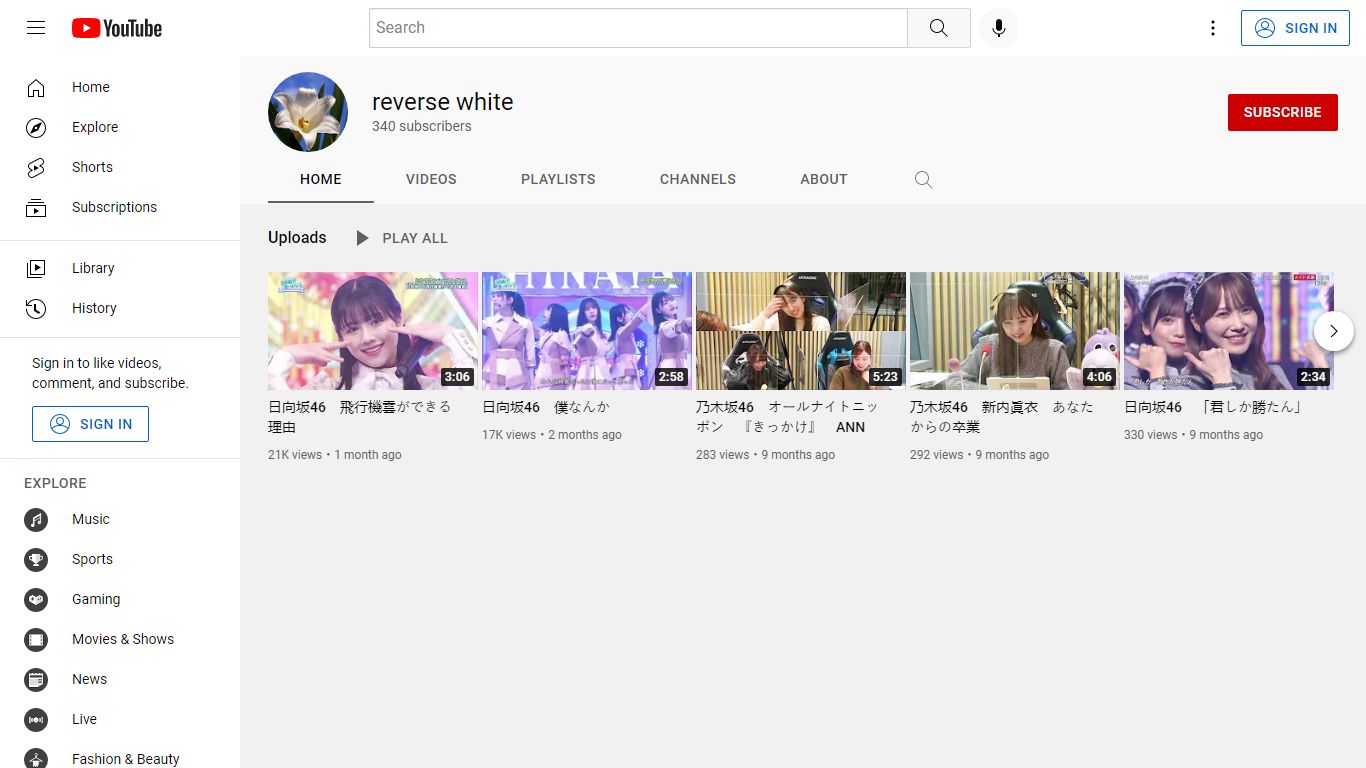Click inside the Search input field
The image size is (1366, 768).
[638, 28]
